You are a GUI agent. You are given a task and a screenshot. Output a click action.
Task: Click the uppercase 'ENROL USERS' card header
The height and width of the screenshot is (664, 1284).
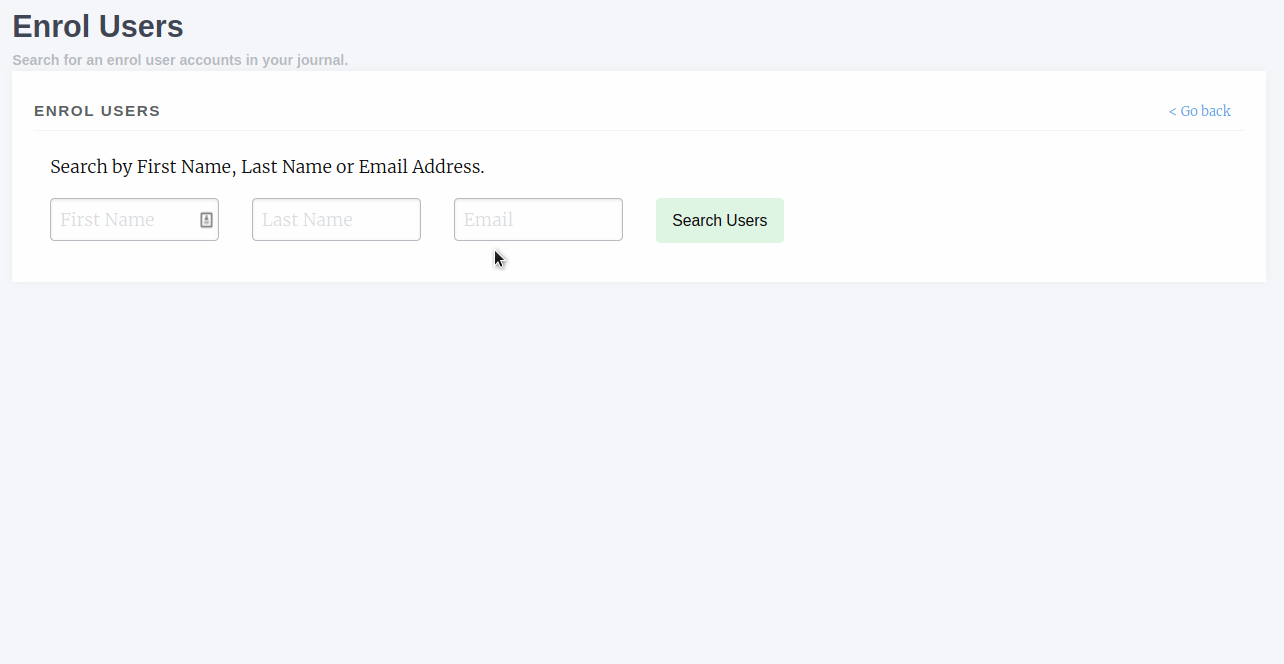97,111
